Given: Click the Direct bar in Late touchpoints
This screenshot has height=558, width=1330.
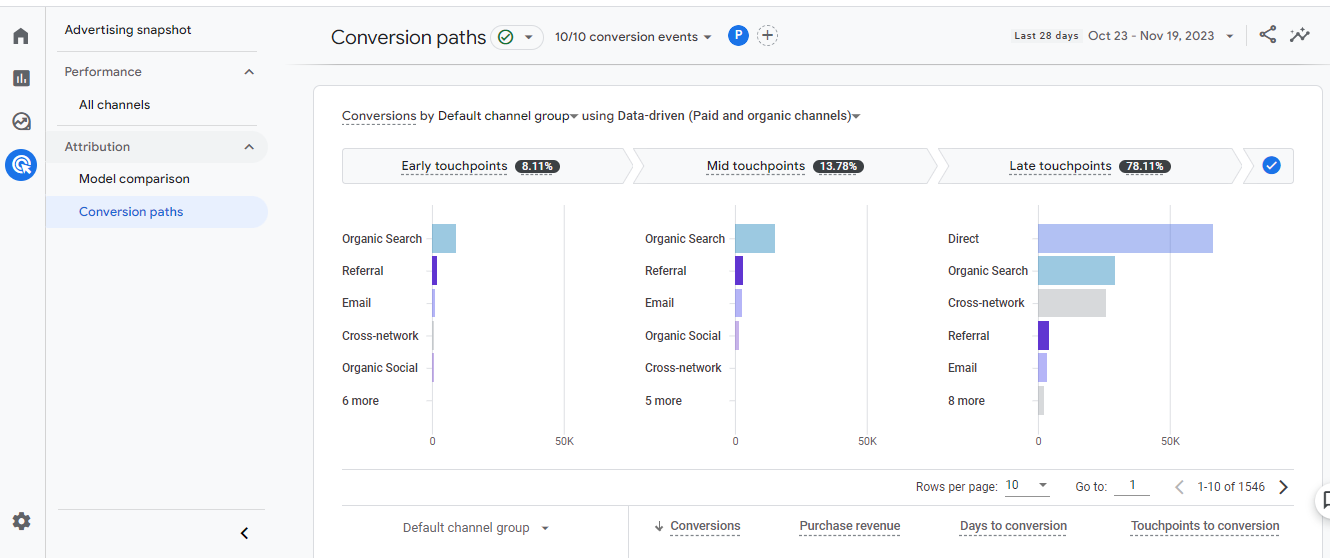Looking at the screenshot, I should click(1125, 239).
